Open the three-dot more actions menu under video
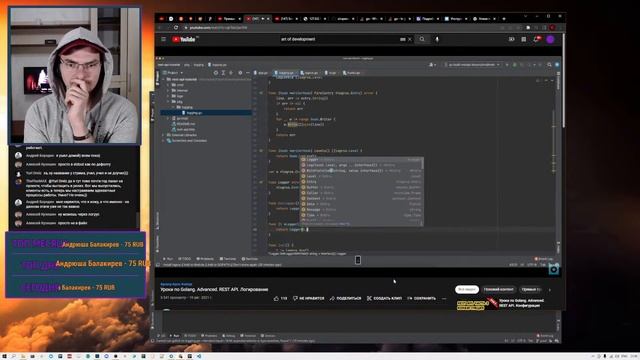Image resolution: width=640 pixels, height=360 pixels. (x=444, y=298)
